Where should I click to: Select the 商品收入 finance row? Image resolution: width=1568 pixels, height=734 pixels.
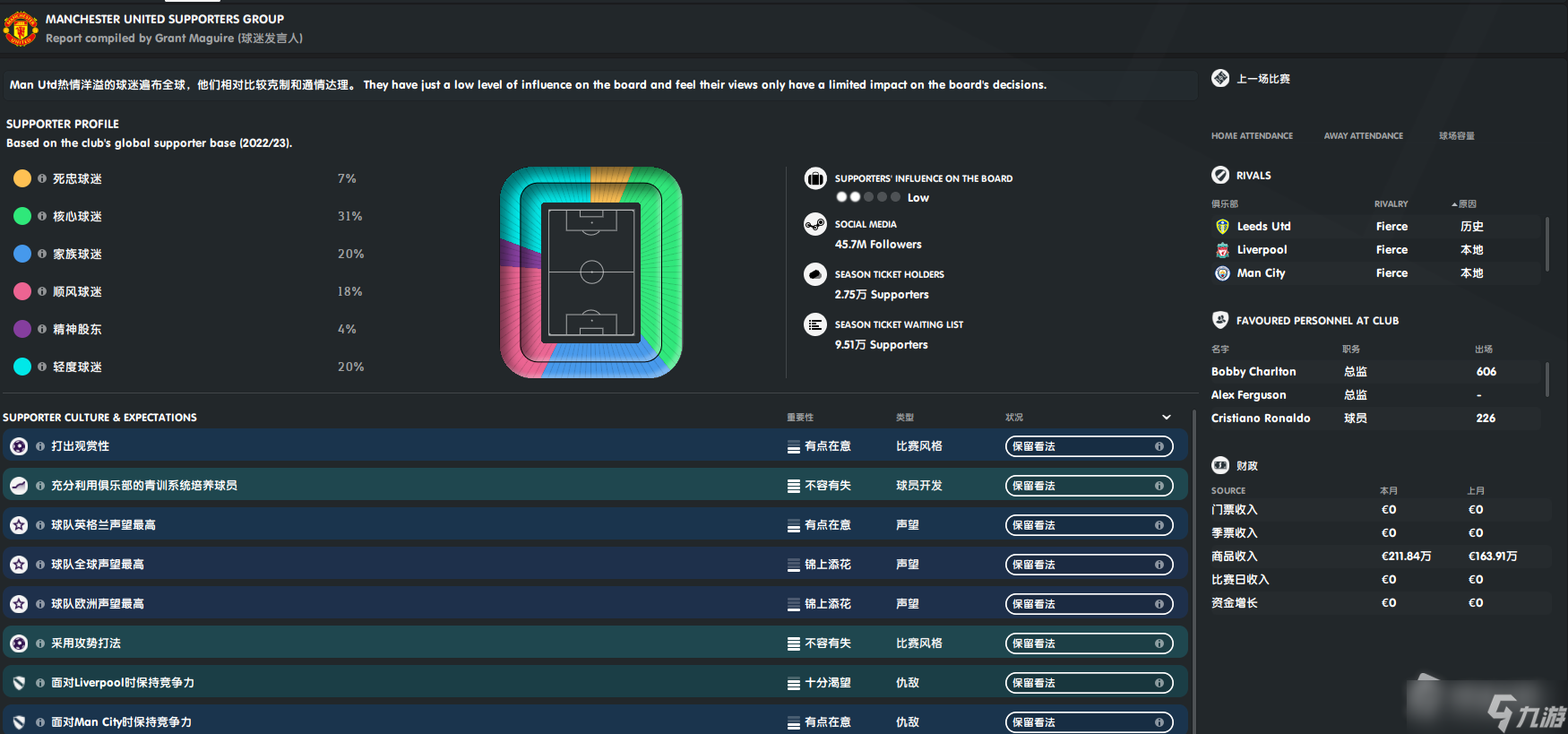pos(1381,557)
